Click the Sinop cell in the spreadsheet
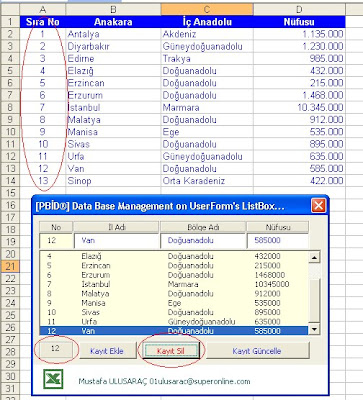 113,181
